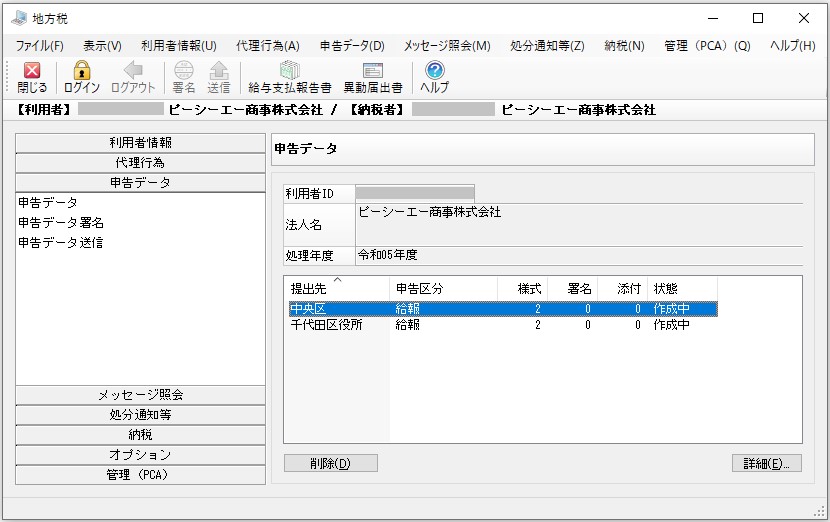Click the 閉じる red X toolbar icon
830x522 pixels.
(x=32, y=70)
